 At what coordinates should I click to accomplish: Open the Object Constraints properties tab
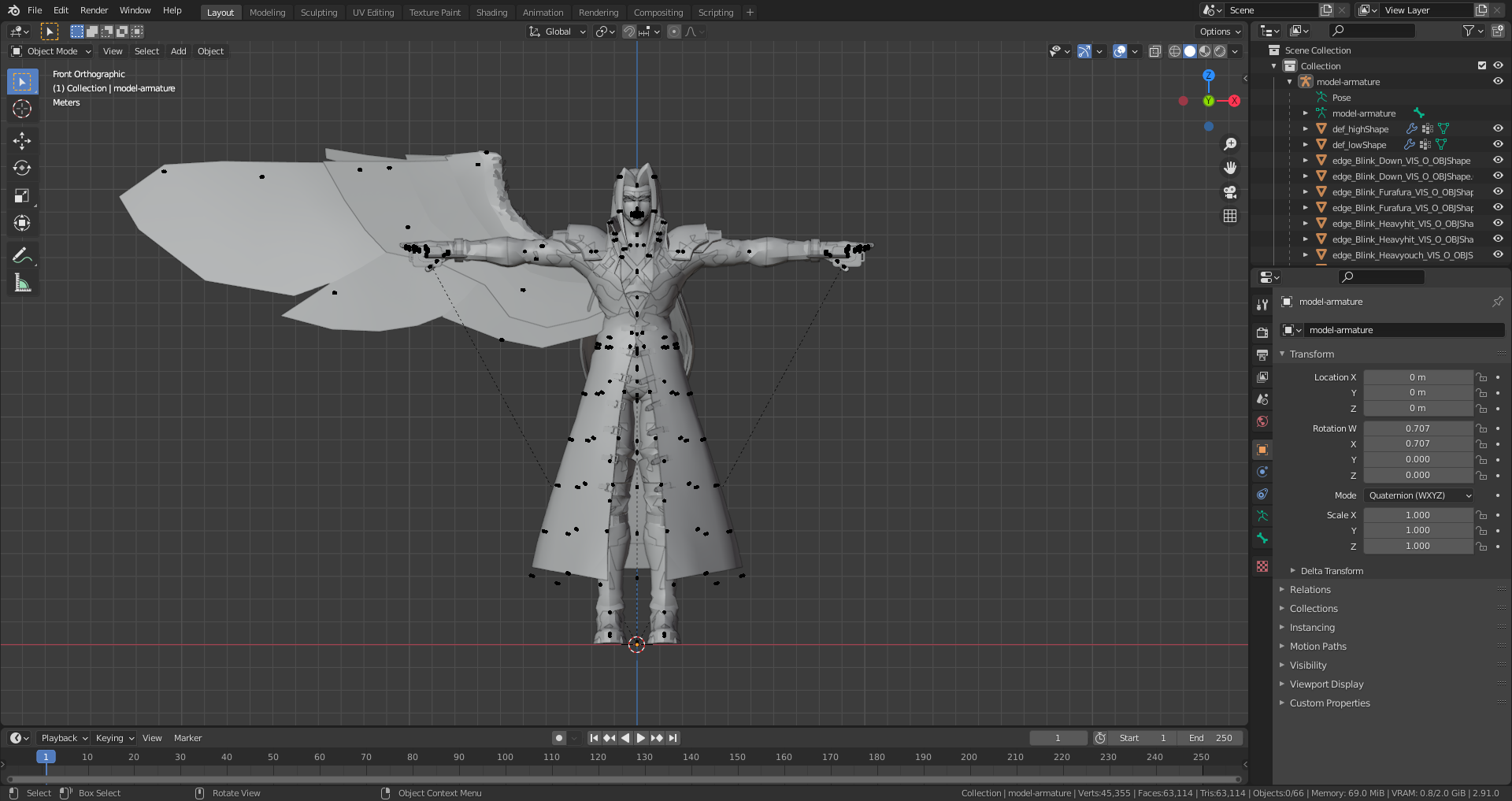[1262, 494]
